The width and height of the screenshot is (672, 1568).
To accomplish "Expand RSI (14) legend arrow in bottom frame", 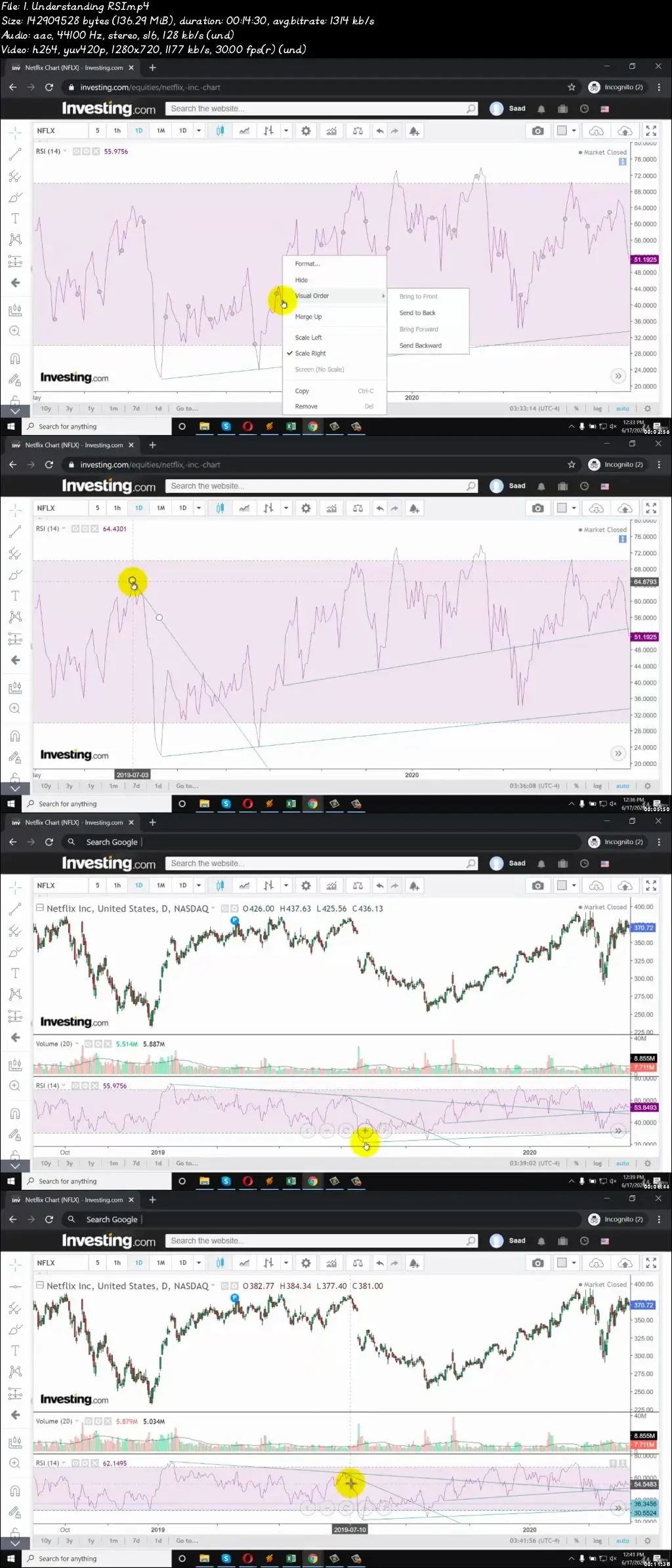I will pos(64,1464).
